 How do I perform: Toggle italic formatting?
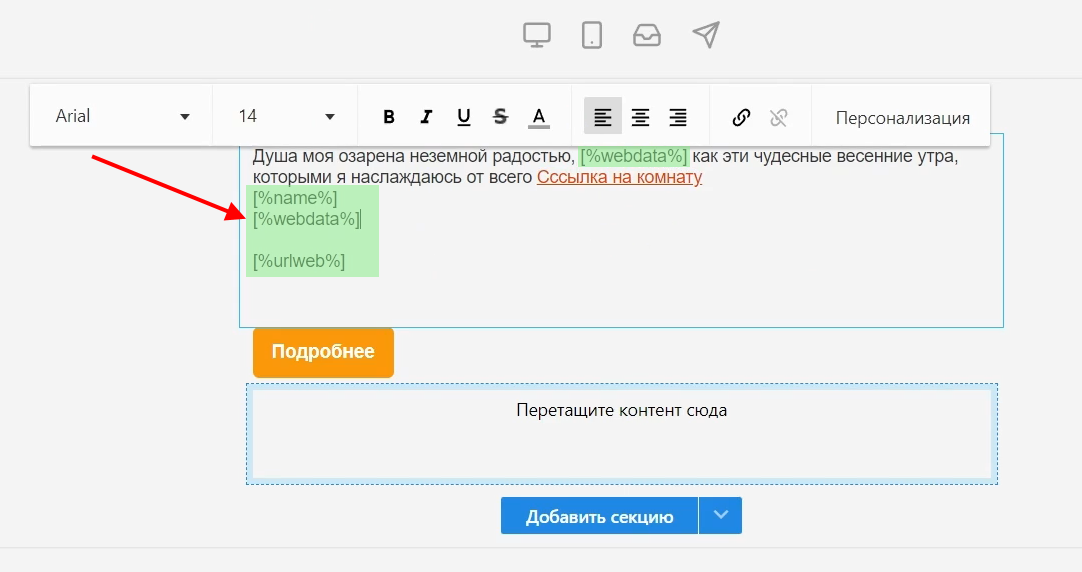[x=426, y=117]
